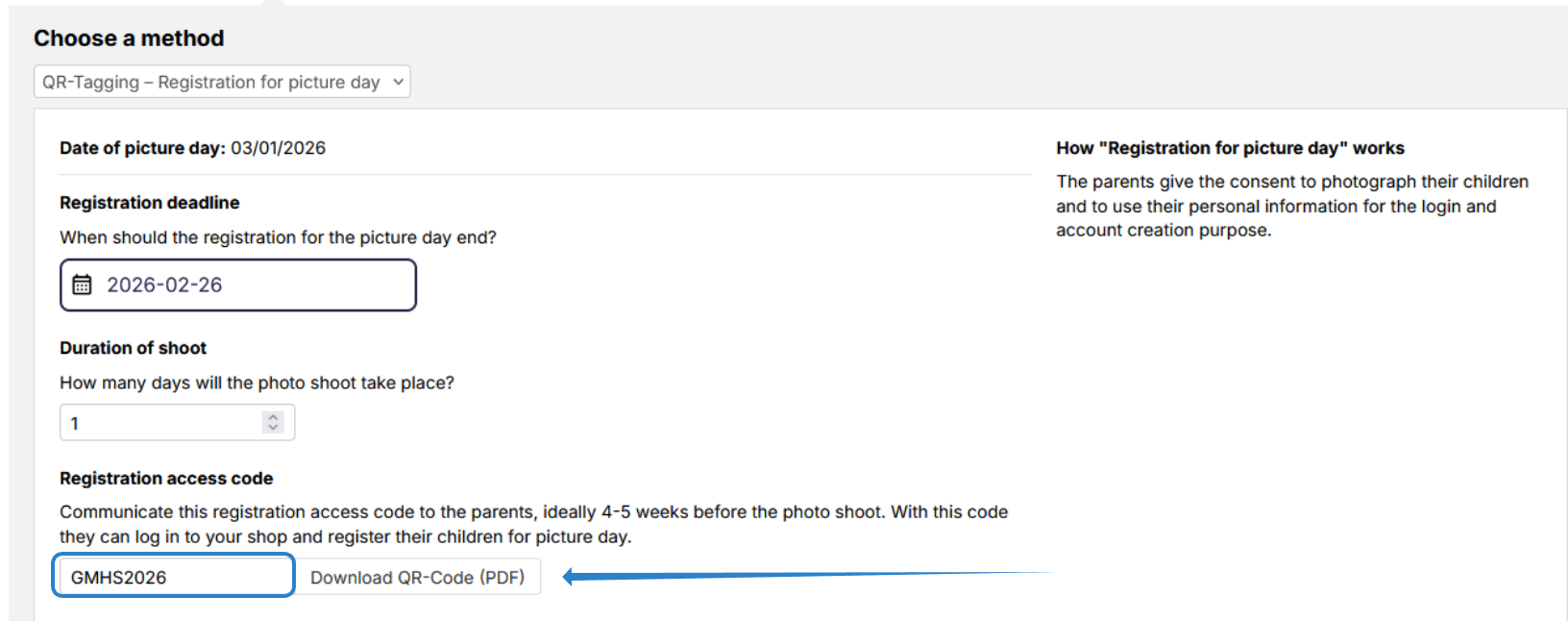Expand the method dropdown chevron
Viewport: 1568px width, 621px height.
click(x=398, y=82)
